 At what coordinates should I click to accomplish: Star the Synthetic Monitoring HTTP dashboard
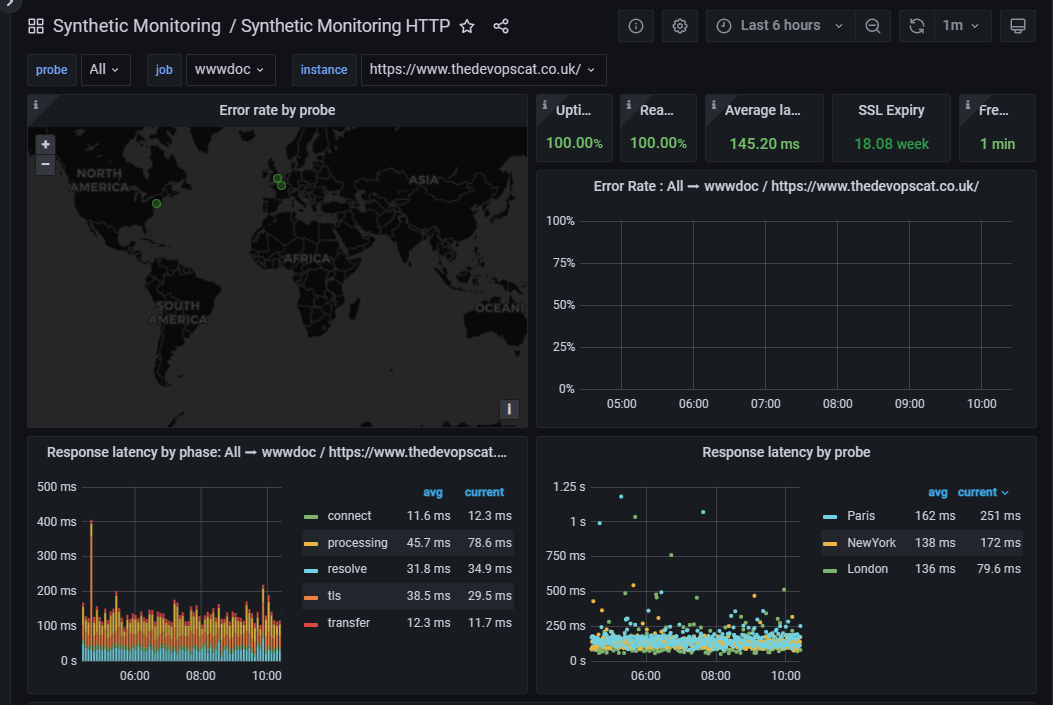(467, 26)
